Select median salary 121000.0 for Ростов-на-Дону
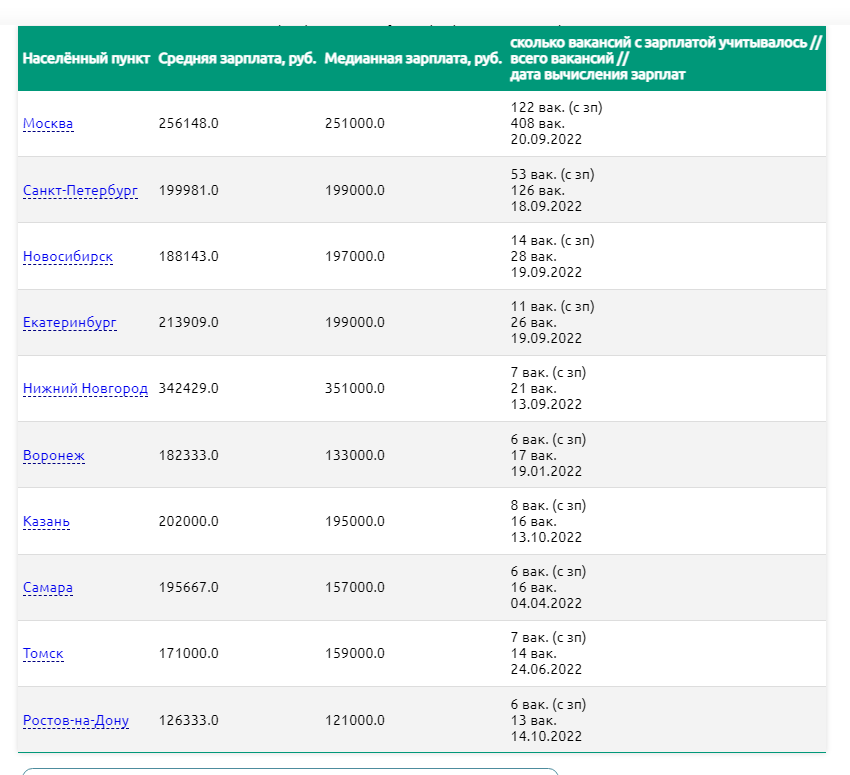Image resolution: width=850 pixels, height=775 pixels. tap(355, 720)
